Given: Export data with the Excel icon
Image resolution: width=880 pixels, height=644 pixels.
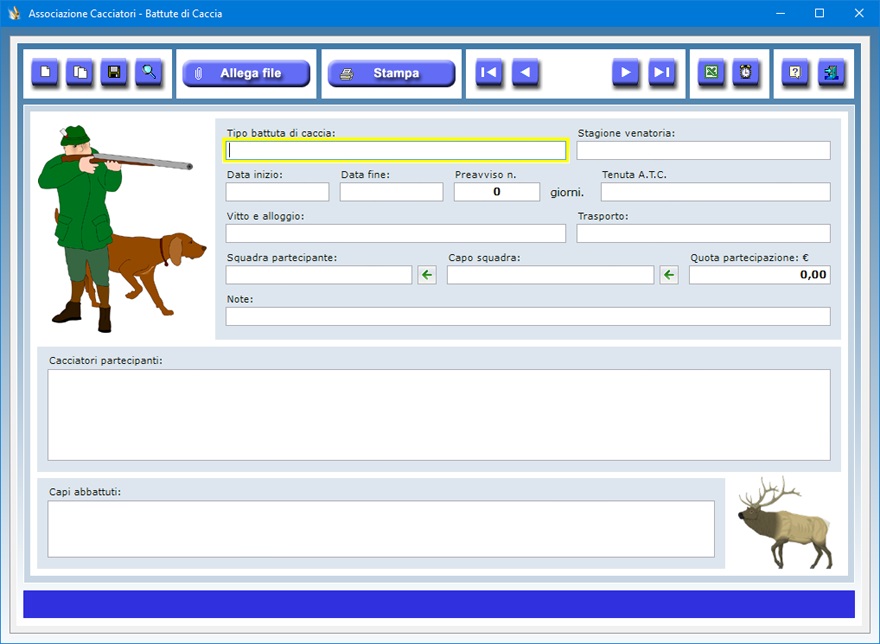Looking at the screenshot, I should 711,72.
